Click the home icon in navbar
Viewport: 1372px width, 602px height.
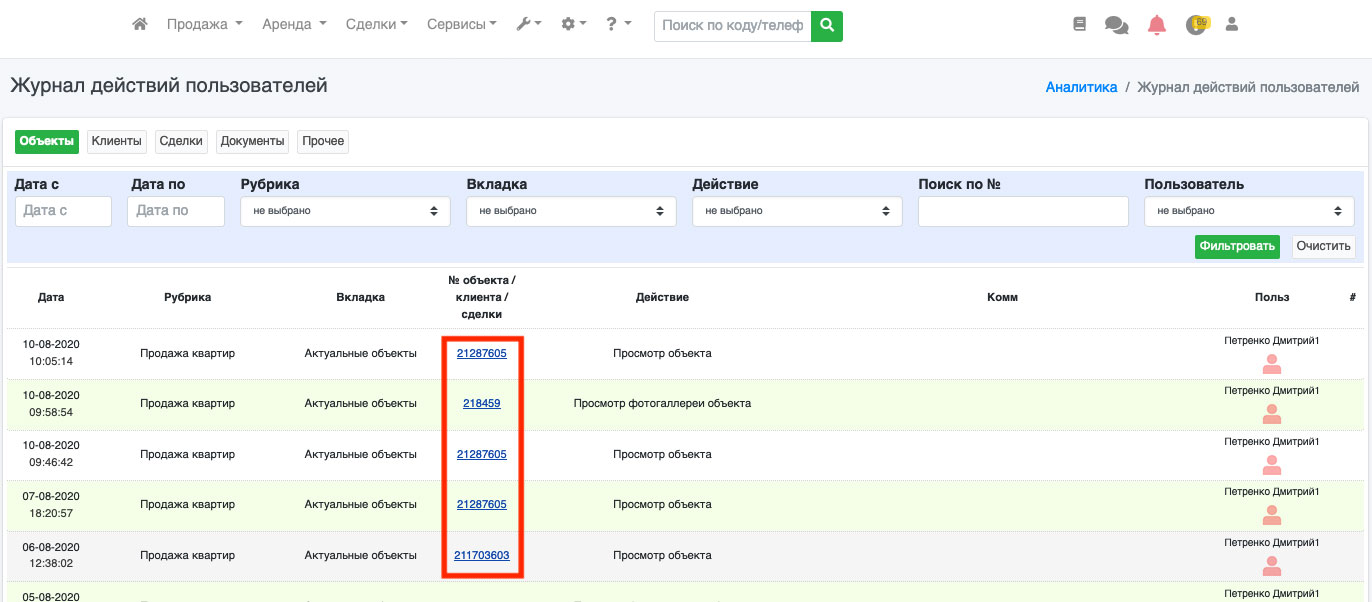[x=140, y=25]
